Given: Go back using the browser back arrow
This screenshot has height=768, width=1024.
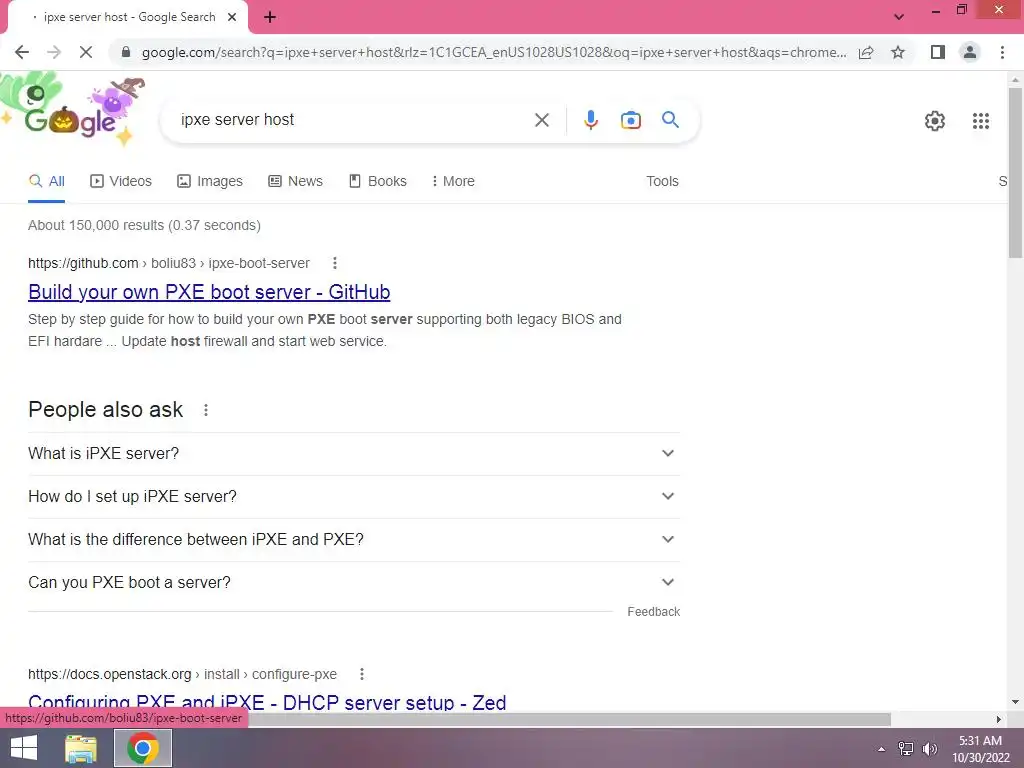Looking at the screenshot, I should click(22, 52).
